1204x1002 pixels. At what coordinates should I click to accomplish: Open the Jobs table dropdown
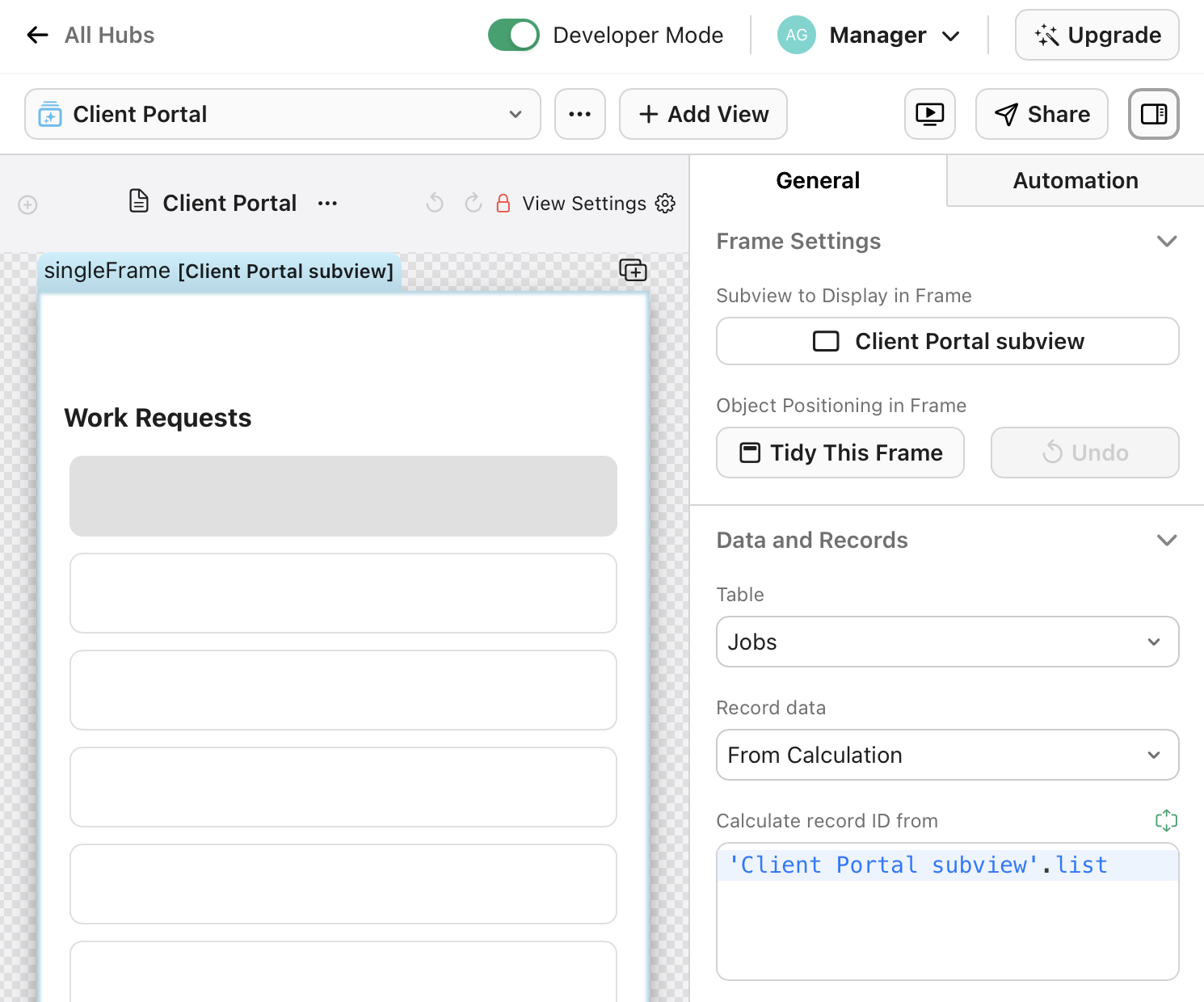pyautogui.click(x=947, y=642)
